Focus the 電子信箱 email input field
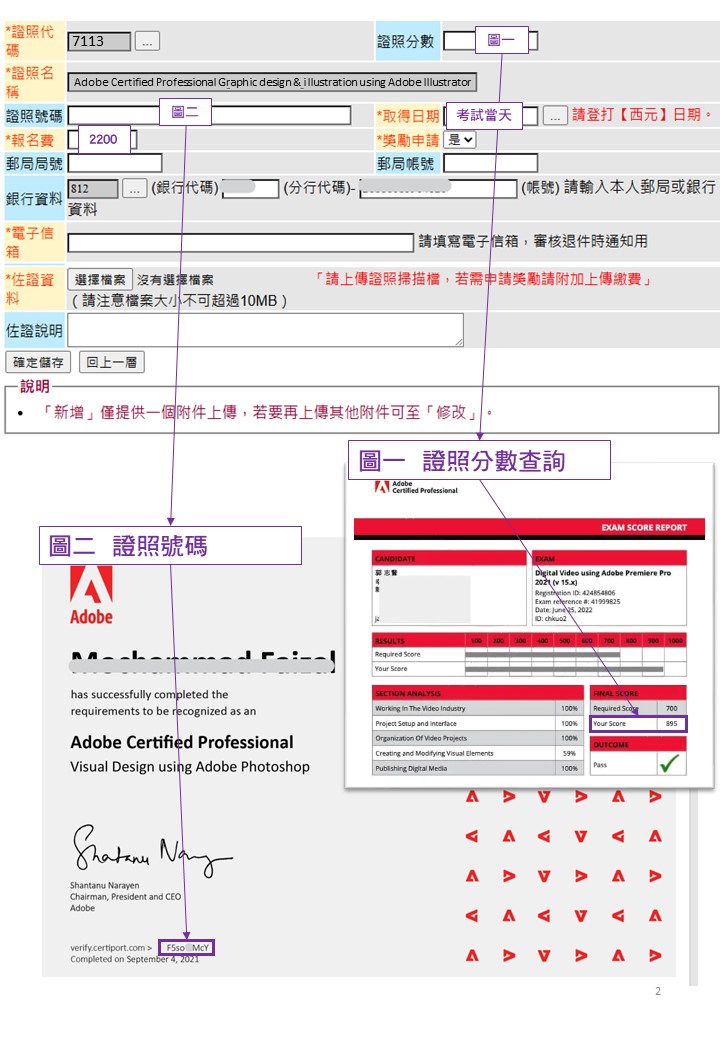 [240, 242]
